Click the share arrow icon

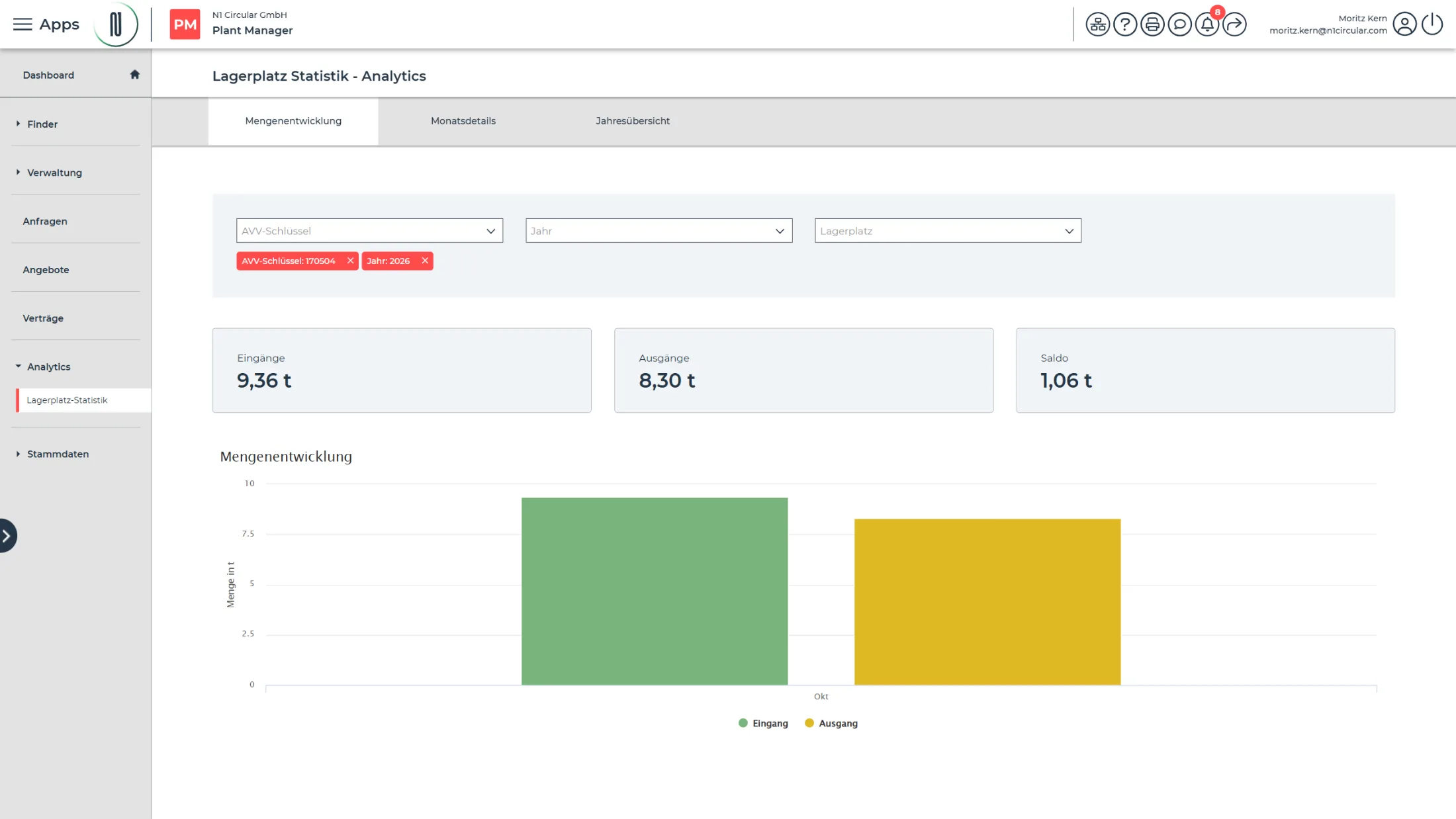click(x=1234, y=24)
